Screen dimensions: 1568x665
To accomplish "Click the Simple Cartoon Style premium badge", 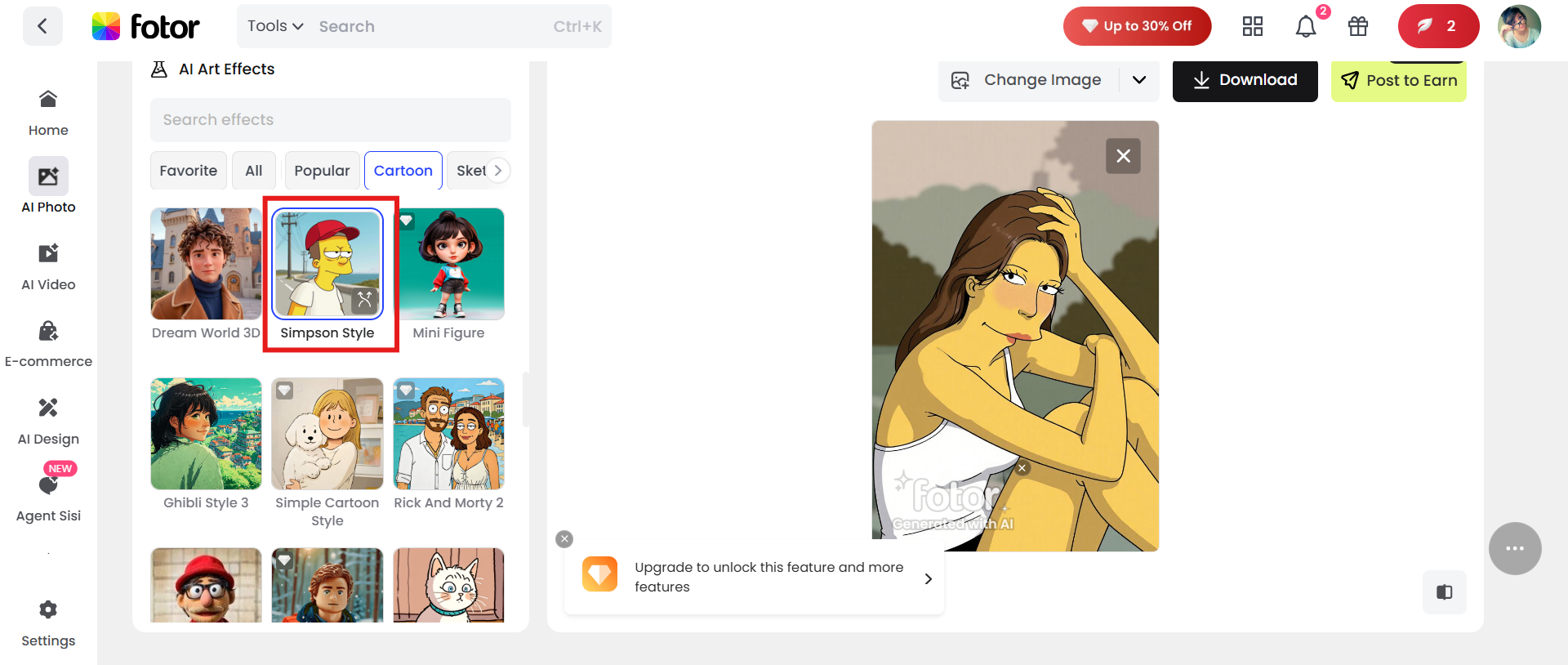I will point(284,391).
